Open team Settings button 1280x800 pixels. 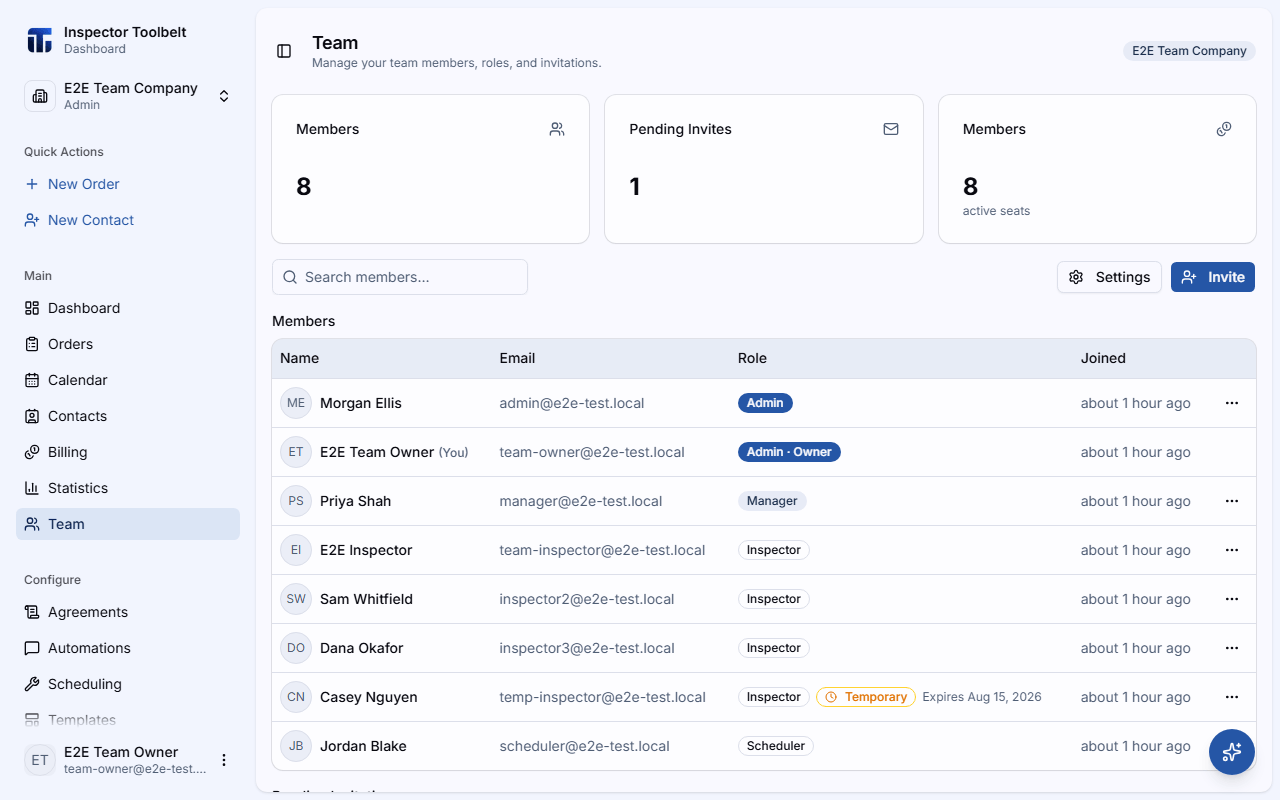click(x=1109, y=277)
